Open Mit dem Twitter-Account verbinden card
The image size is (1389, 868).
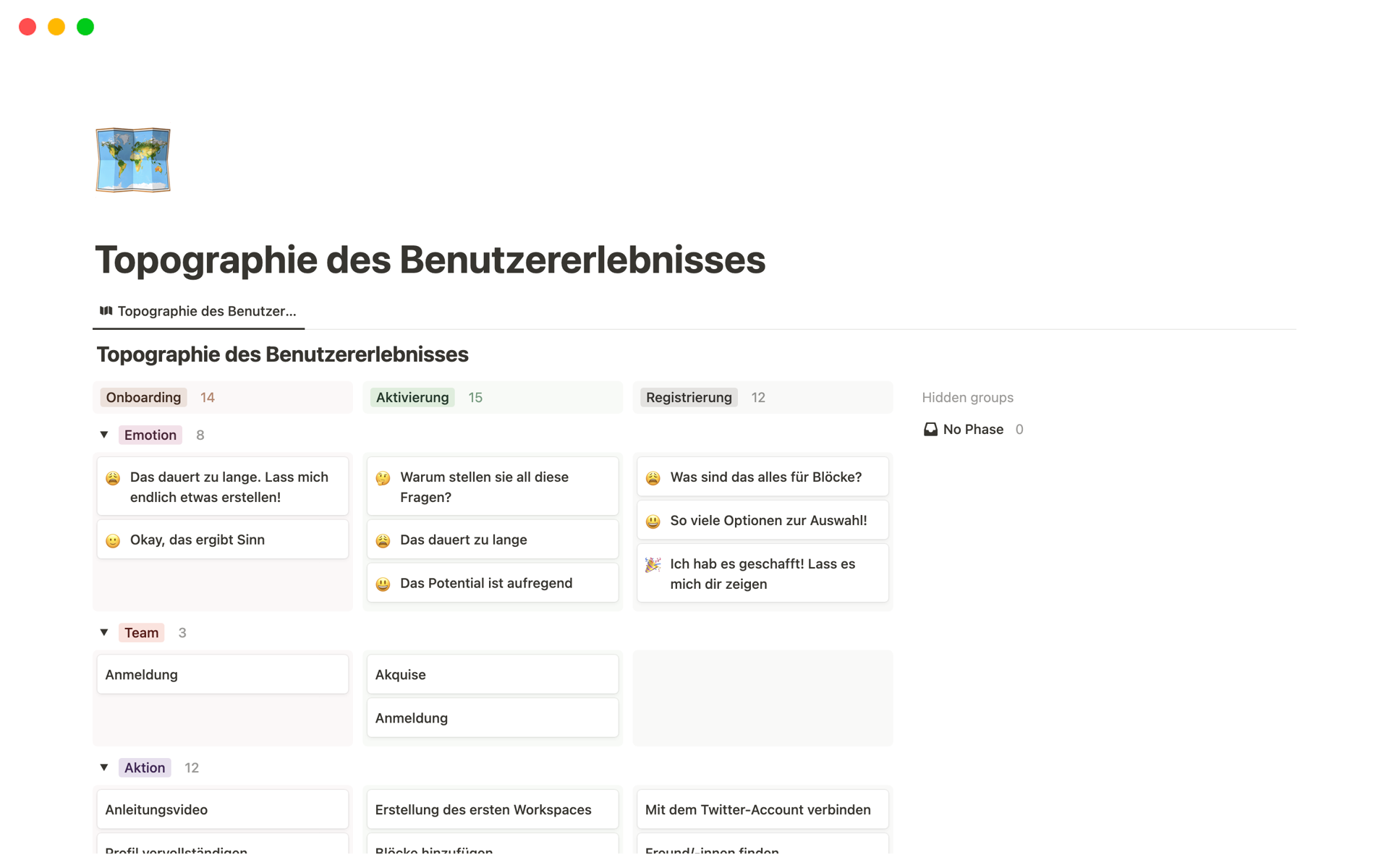(762, 809)
